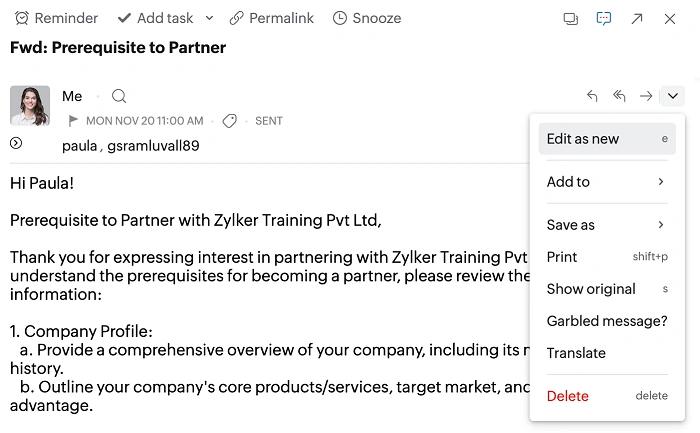Forward the email arrow icon

[x=646, y=96]
